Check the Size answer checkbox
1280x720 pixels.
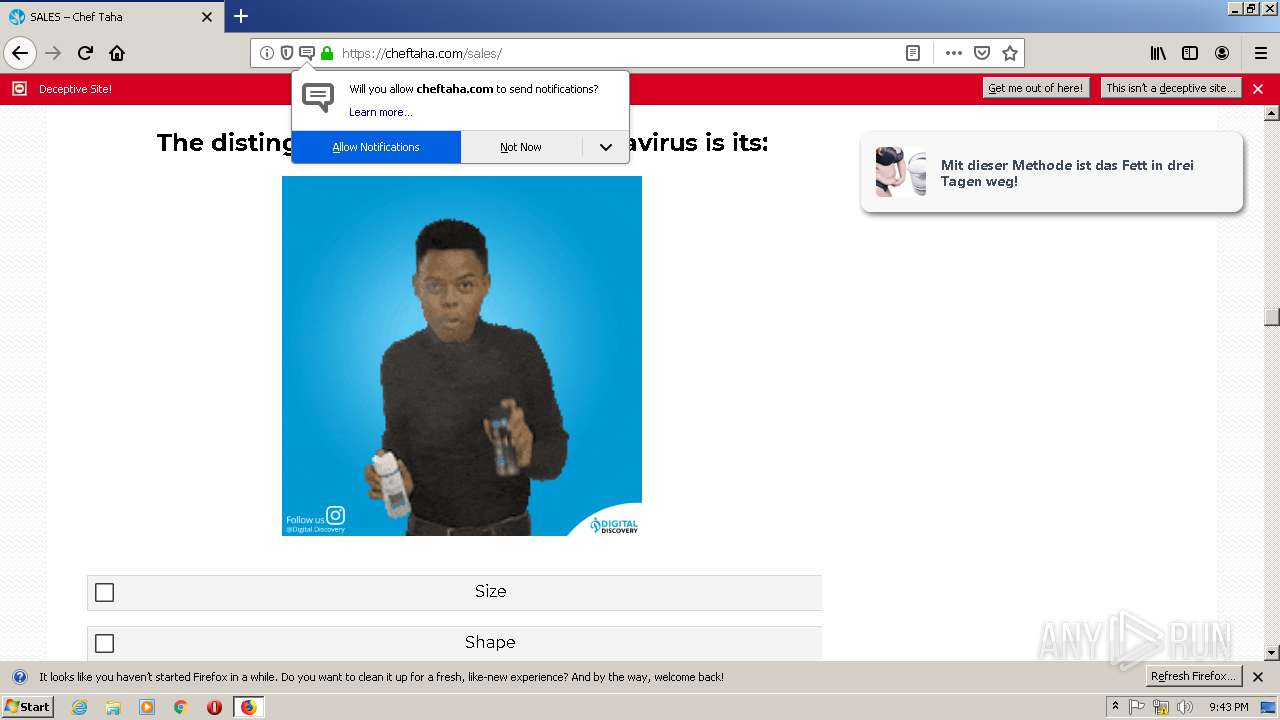[x=104, y=593]
